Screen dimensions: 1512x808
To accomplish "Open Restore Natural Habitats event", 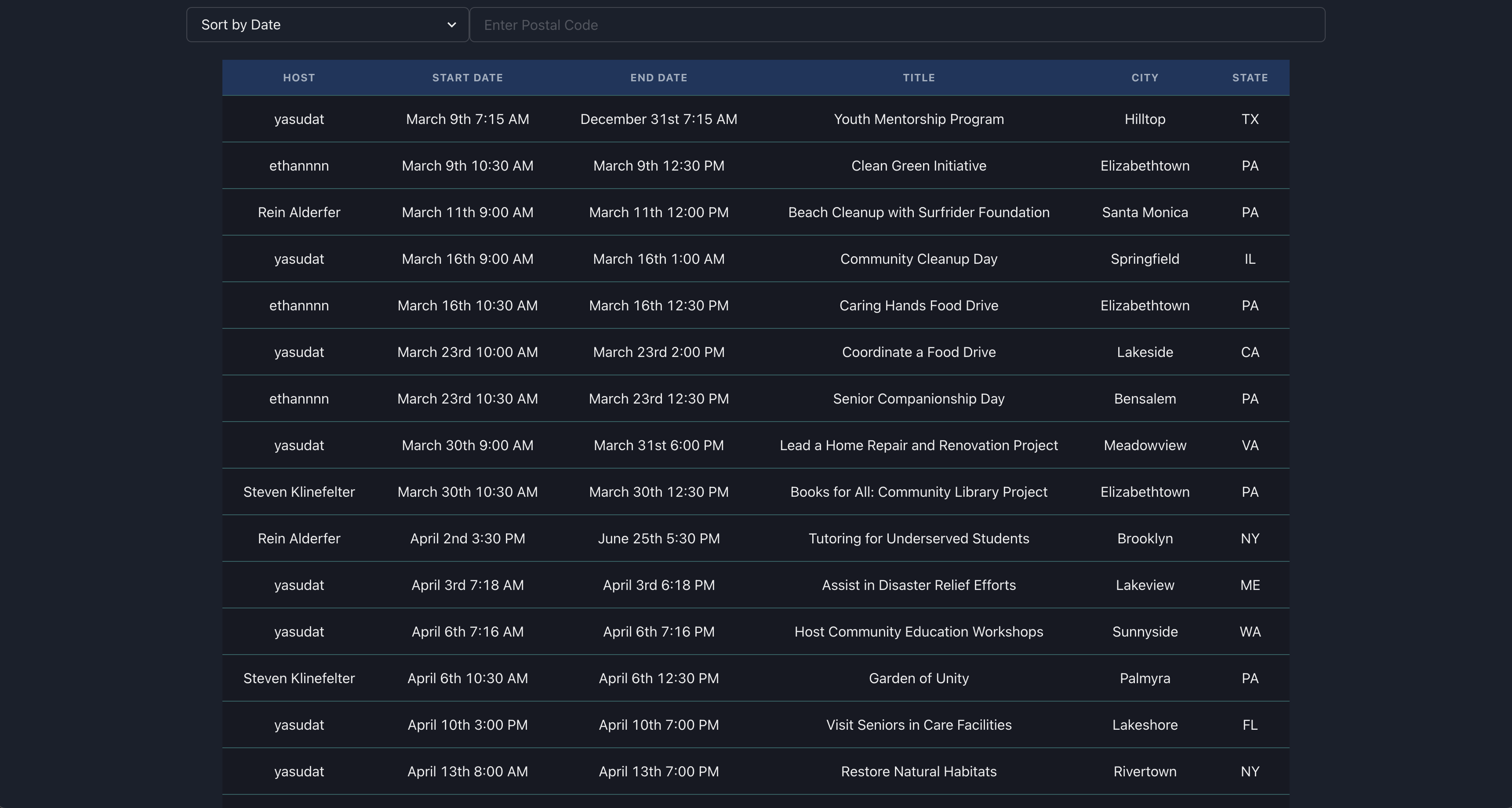I will coord(919,772).
